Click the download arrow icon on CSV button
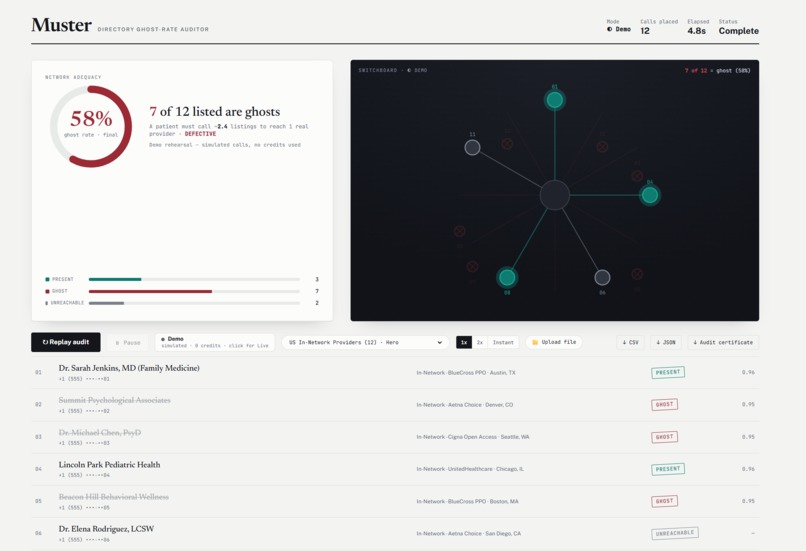The image size is (806, 551). click(624, 342)
